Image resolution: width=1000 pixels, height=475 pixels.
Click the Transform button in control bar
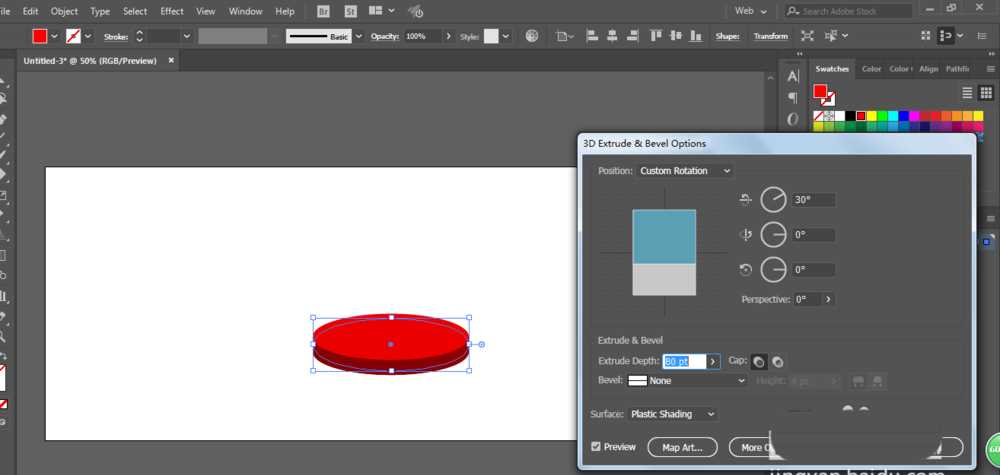click(770, 36)
